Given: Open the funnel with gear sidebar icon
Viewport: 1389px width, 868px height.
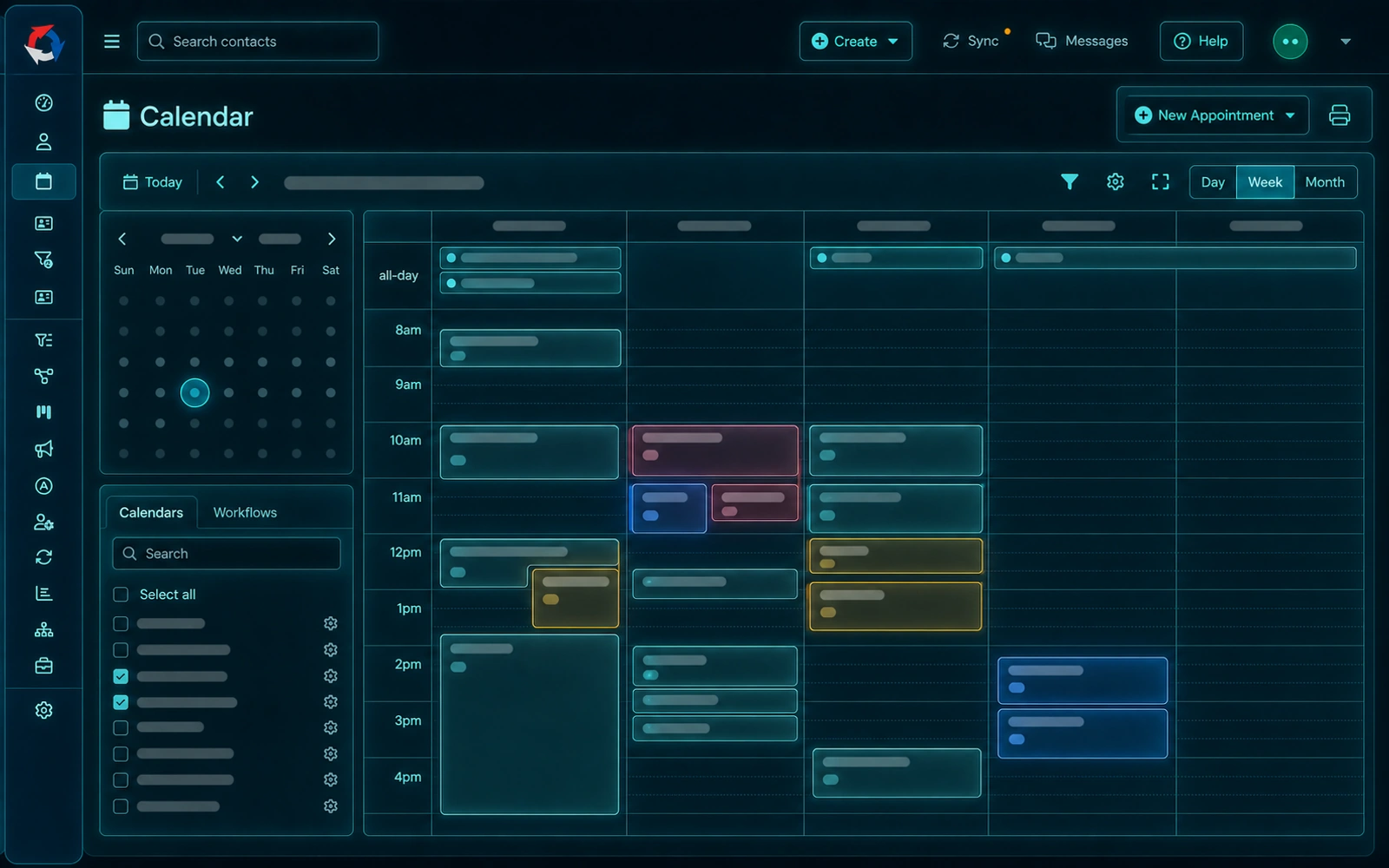Looking at the screenshot, I should (43, 260).
